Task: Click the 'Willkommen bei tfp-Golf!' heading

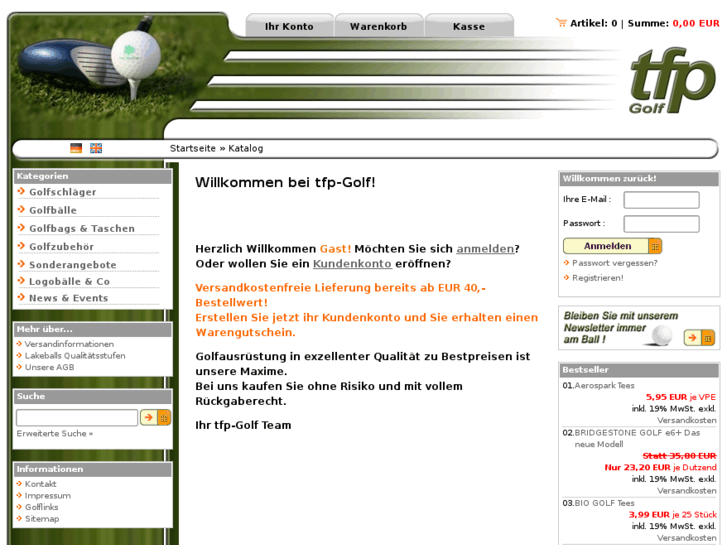Action: click(x=285, y=182)
